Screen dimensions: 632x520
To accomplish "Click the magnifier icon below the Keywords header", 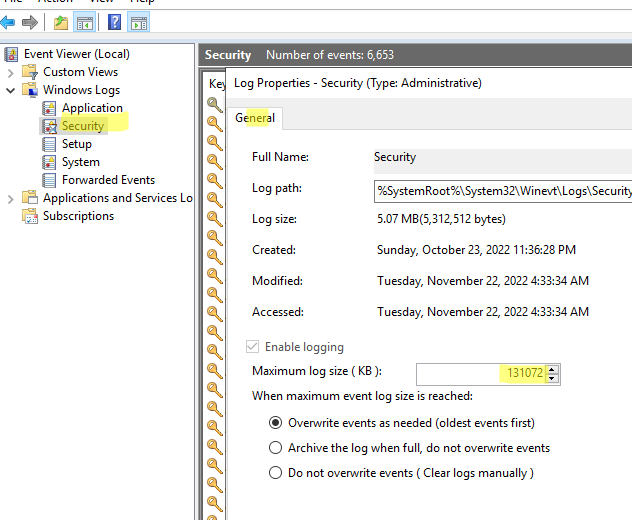I will click(215, 104).
